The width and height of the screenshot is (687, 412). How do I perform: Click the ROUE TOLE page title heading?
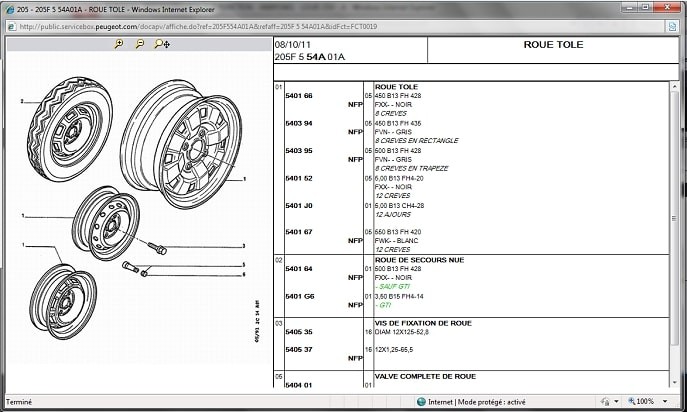pos(553,45)
